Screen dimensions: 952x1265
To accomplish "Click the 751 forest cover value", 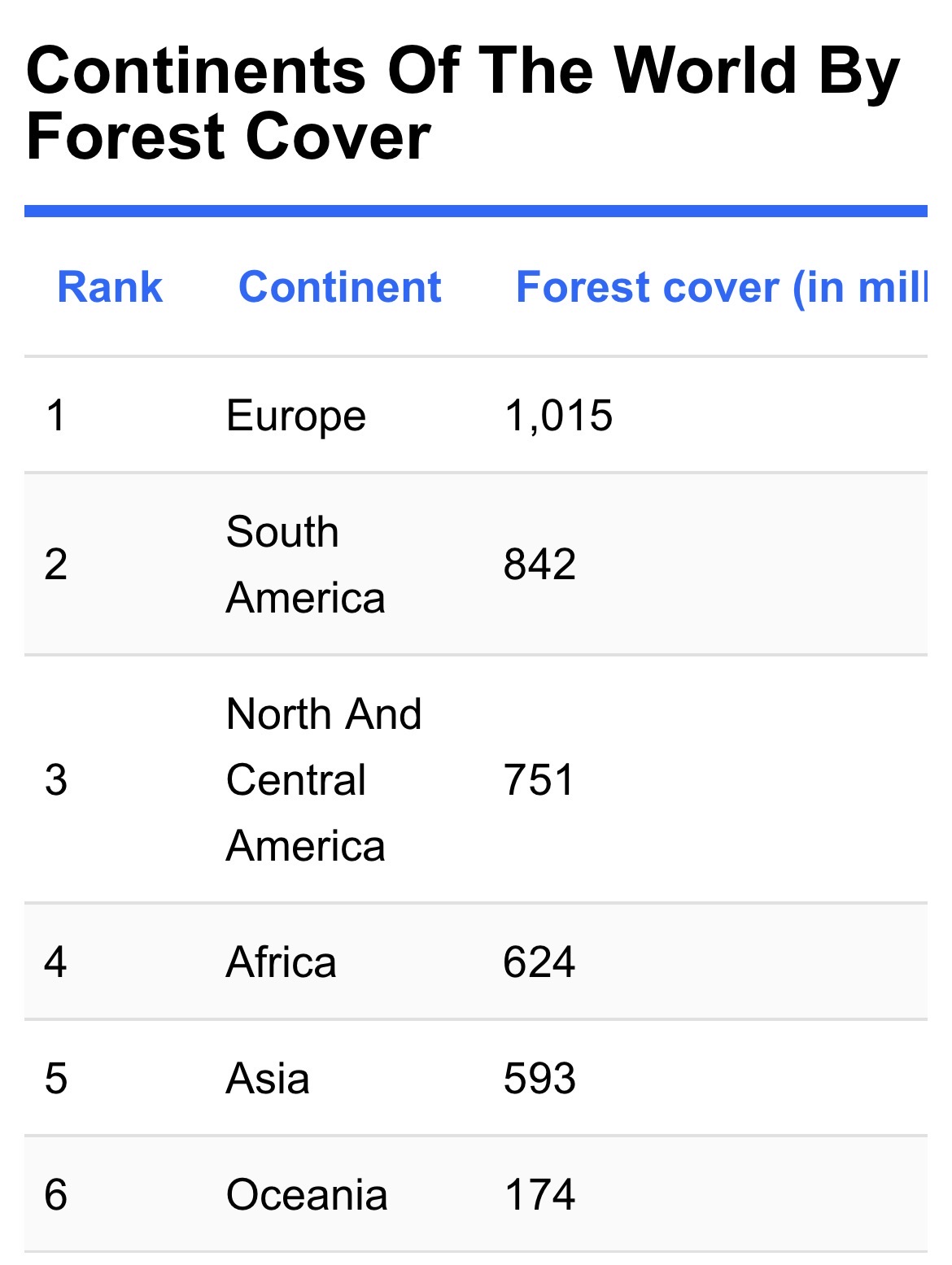I will point(539,780).
